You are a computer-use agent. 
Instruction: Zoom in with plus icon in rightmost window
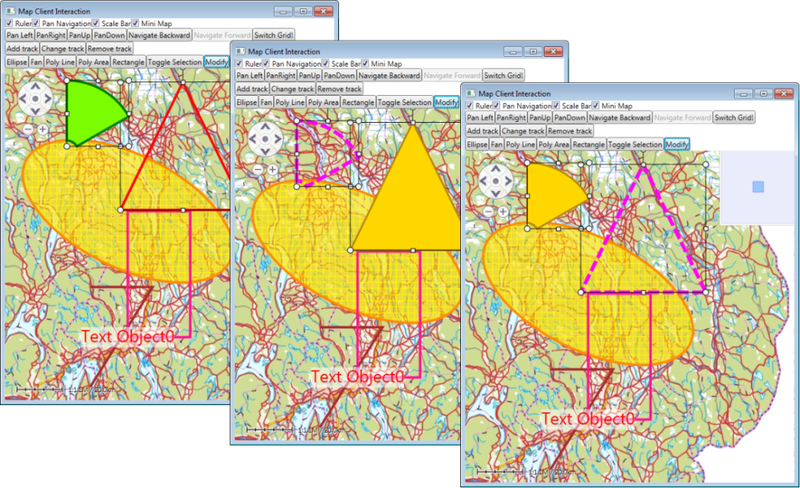503,211
